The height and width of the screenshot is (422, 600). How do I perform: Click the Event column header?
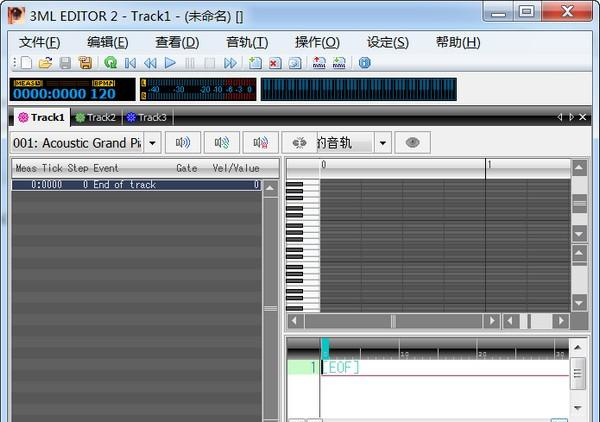point(106,168)
